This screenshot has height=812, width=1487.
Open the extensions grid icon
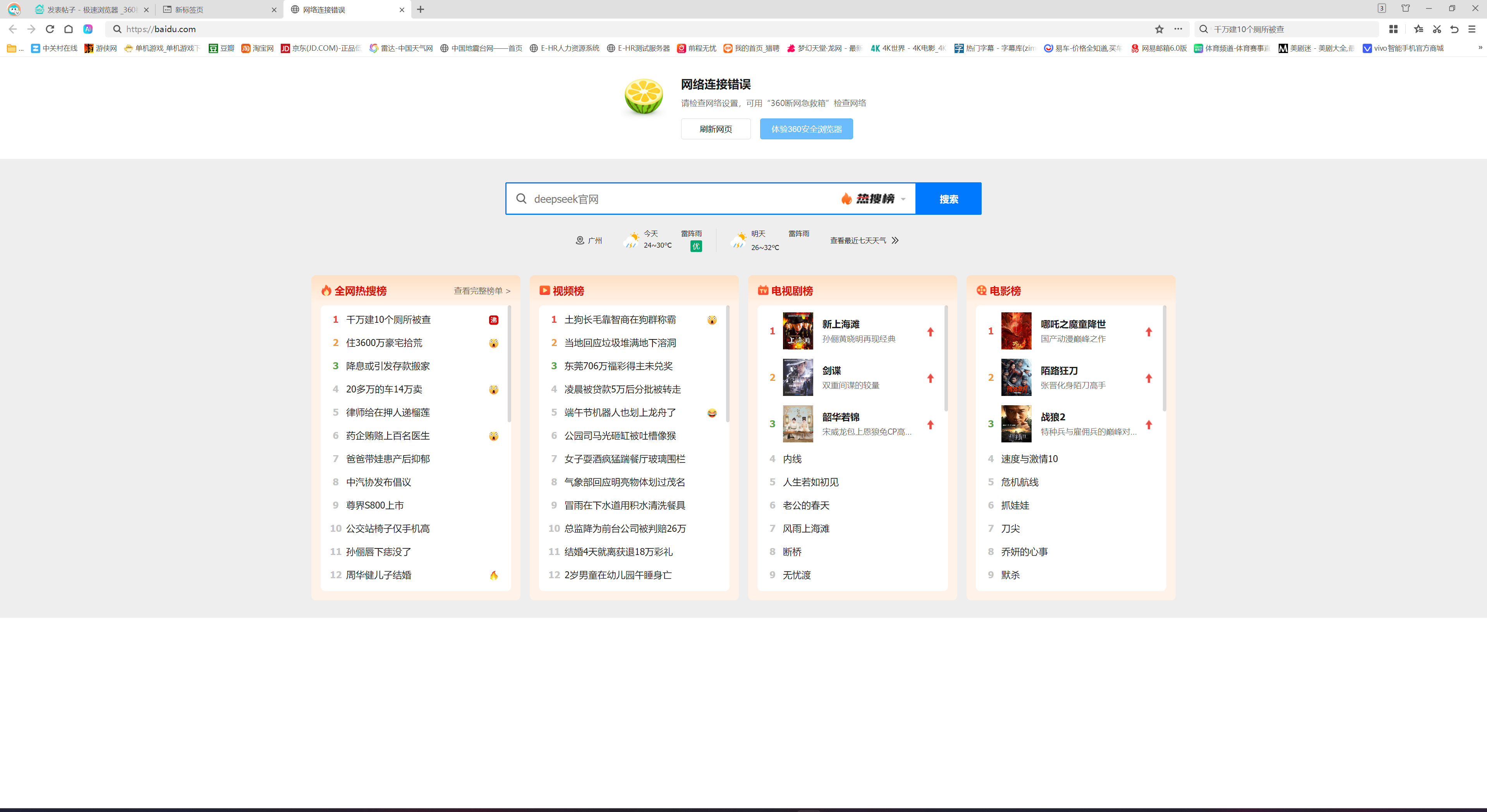coord(1393,29)
